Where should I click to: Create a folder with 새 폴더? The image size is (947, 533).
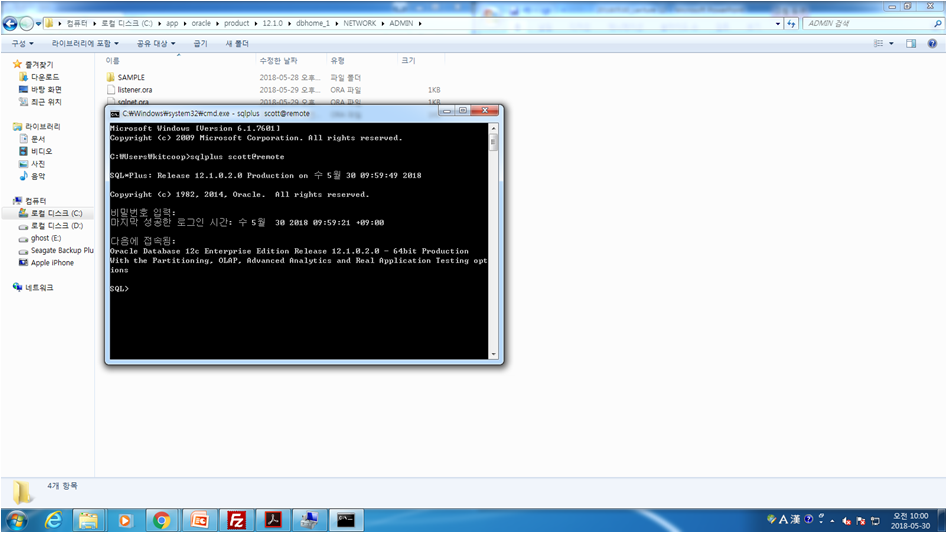point(237,43)
